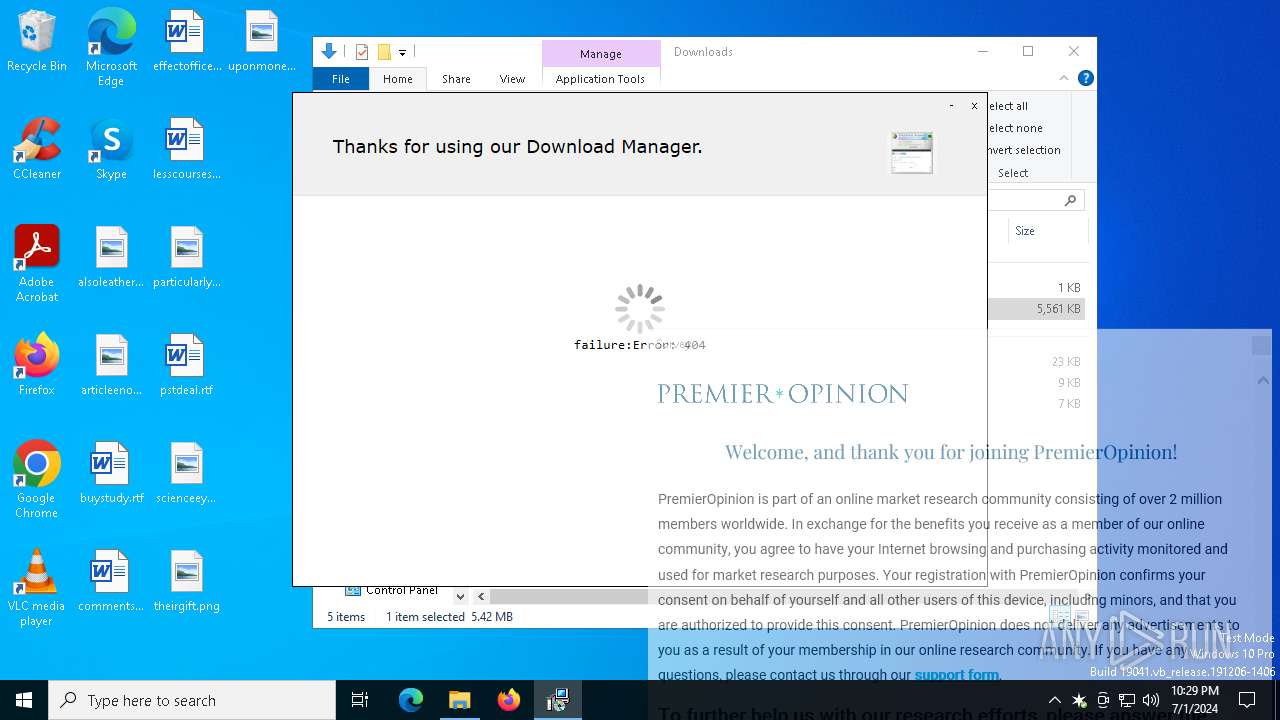Expand Customize Quick Access Toolbar dropdown
Viewport: 1280px width, 720px height.
click(402, 52)
